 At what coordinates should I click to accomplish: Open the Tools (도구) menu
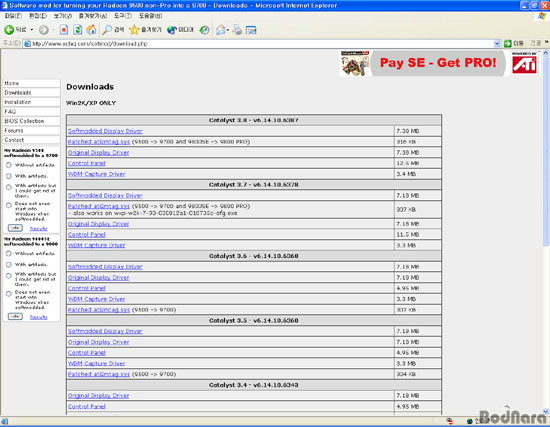[123, 16]
